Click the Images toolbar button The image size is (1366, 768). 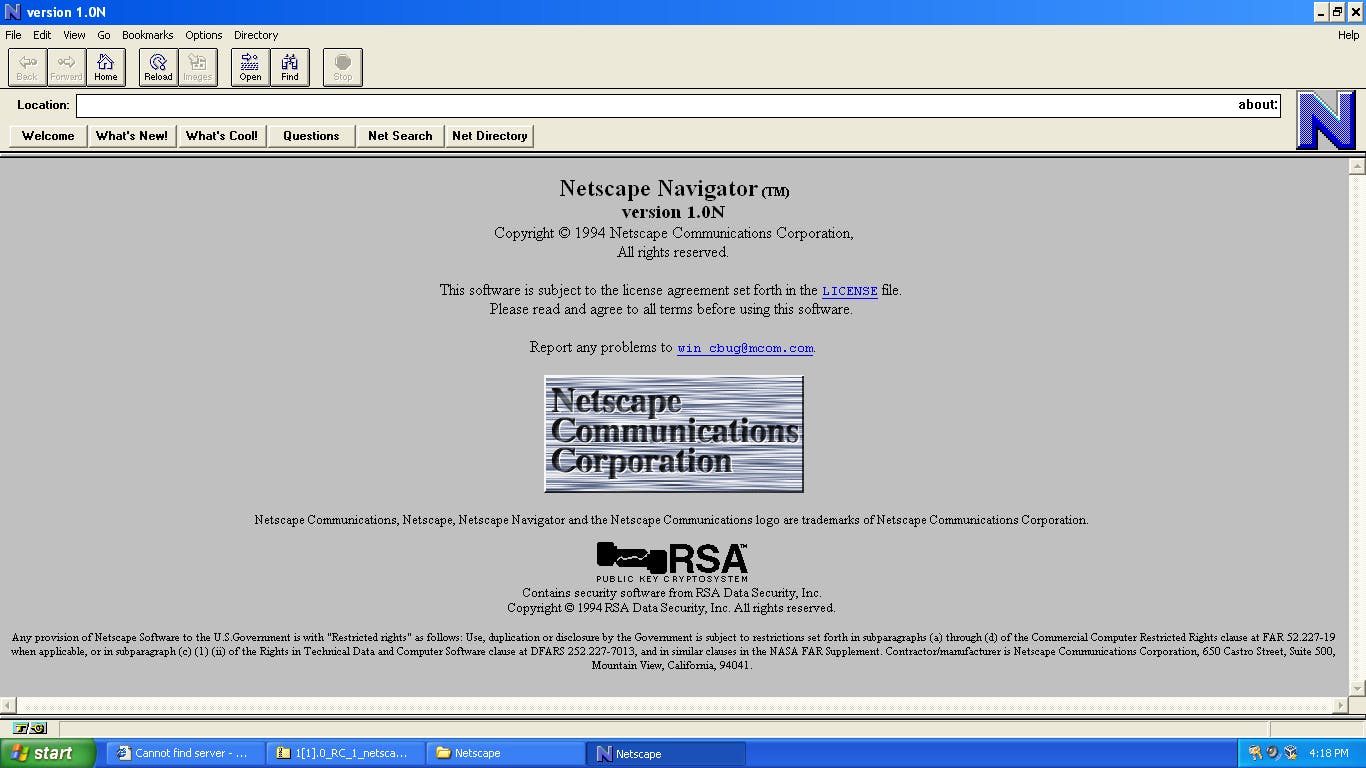coord(198,67)
